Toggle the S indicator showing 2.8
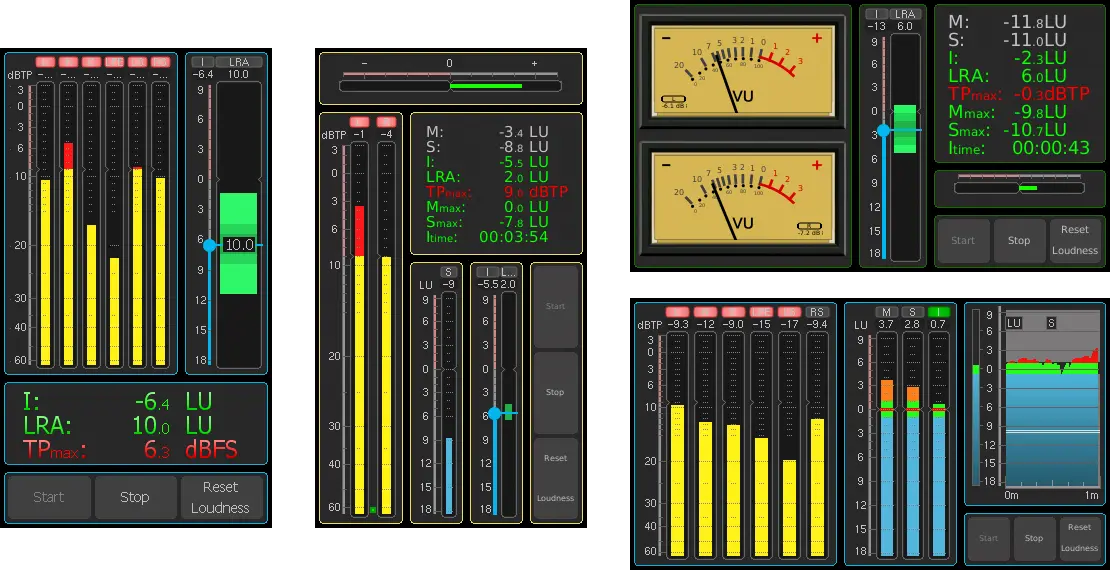 click(912, 312)
